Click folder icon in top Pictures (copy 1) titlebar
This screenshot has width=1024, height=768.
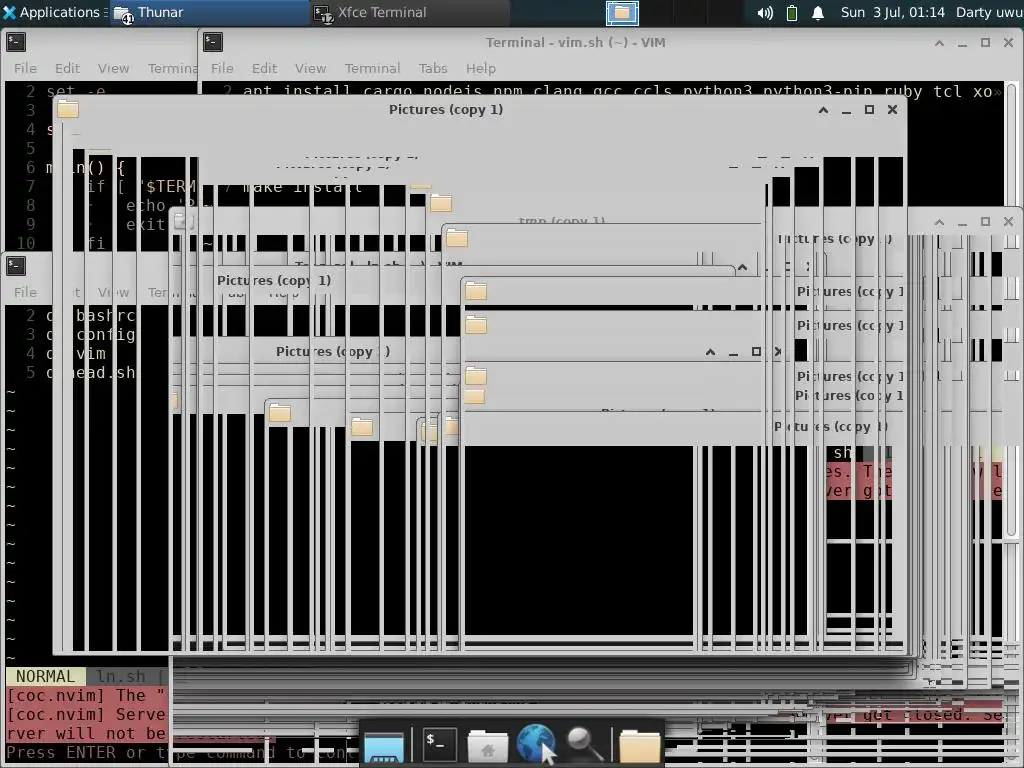click(68, 109)
